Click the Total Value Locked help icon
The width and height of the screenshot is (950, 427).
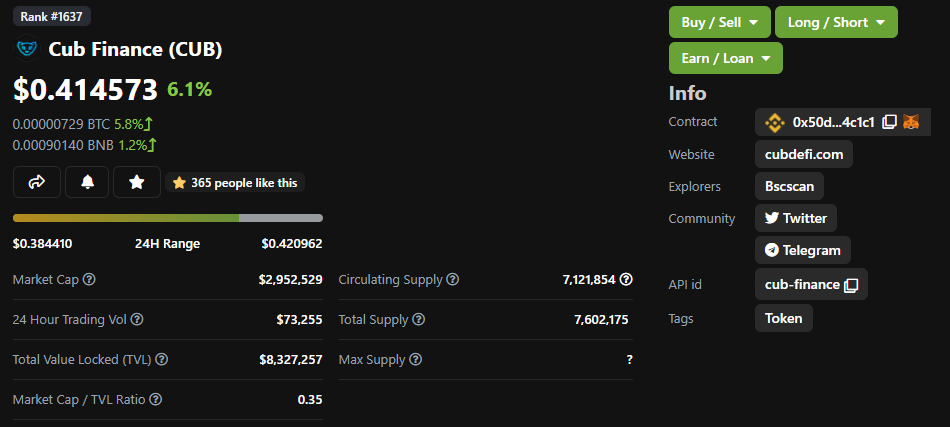click(x=162, y=360)
